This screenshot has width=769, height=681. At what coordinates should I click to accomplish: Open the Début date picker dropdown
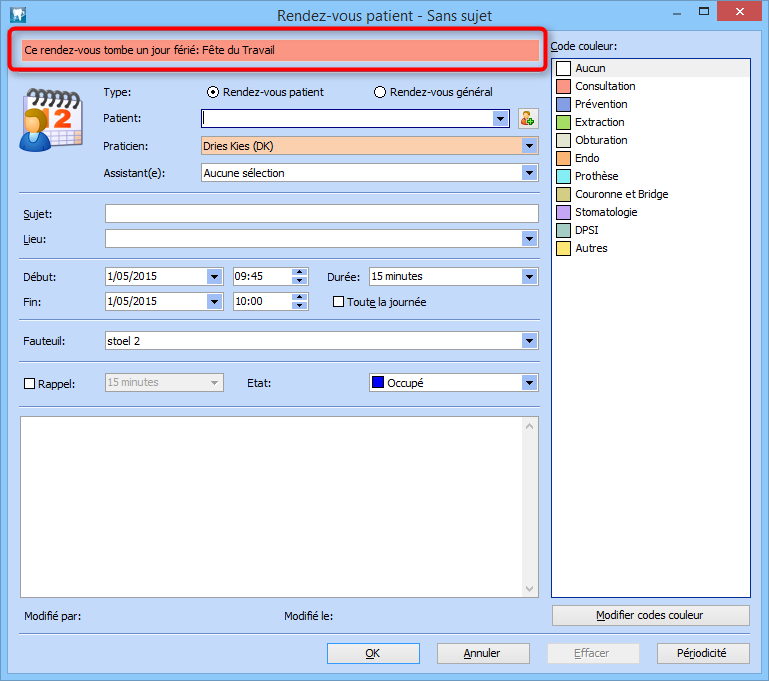point(214,277)
